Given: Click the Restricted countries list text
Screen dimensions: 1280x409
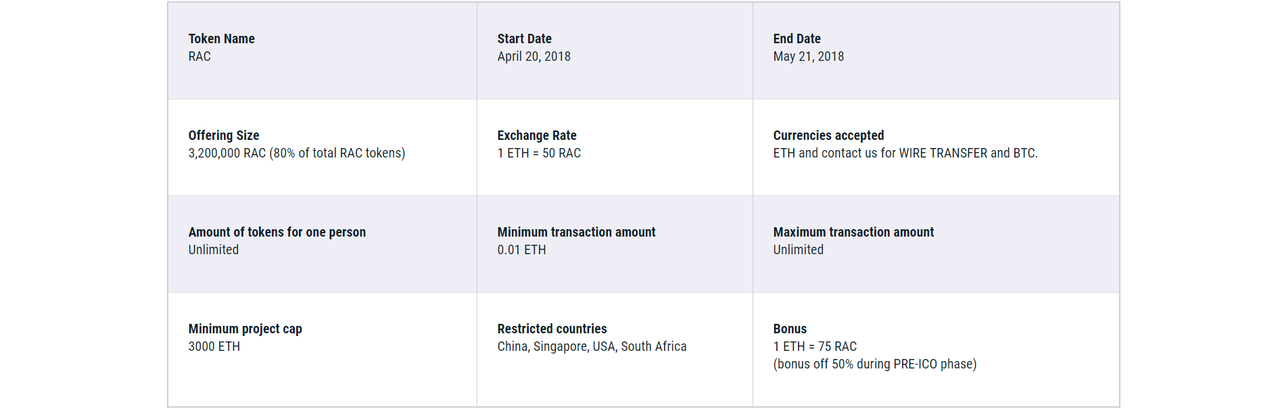Looking at the screenshot, I should coord(592,347).
